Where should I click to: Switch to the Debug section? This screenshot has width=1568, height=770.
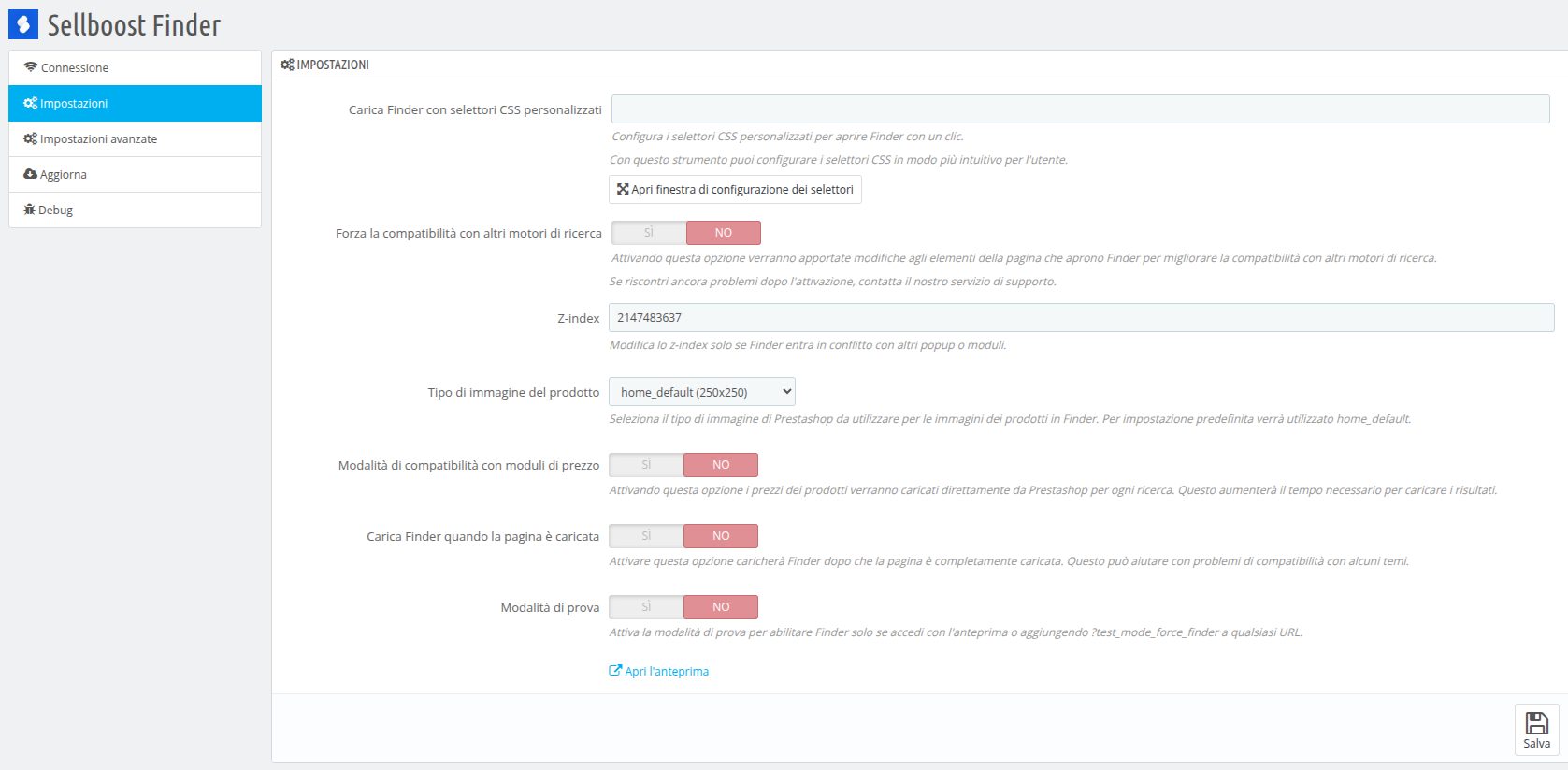click(x=135, y=210)
